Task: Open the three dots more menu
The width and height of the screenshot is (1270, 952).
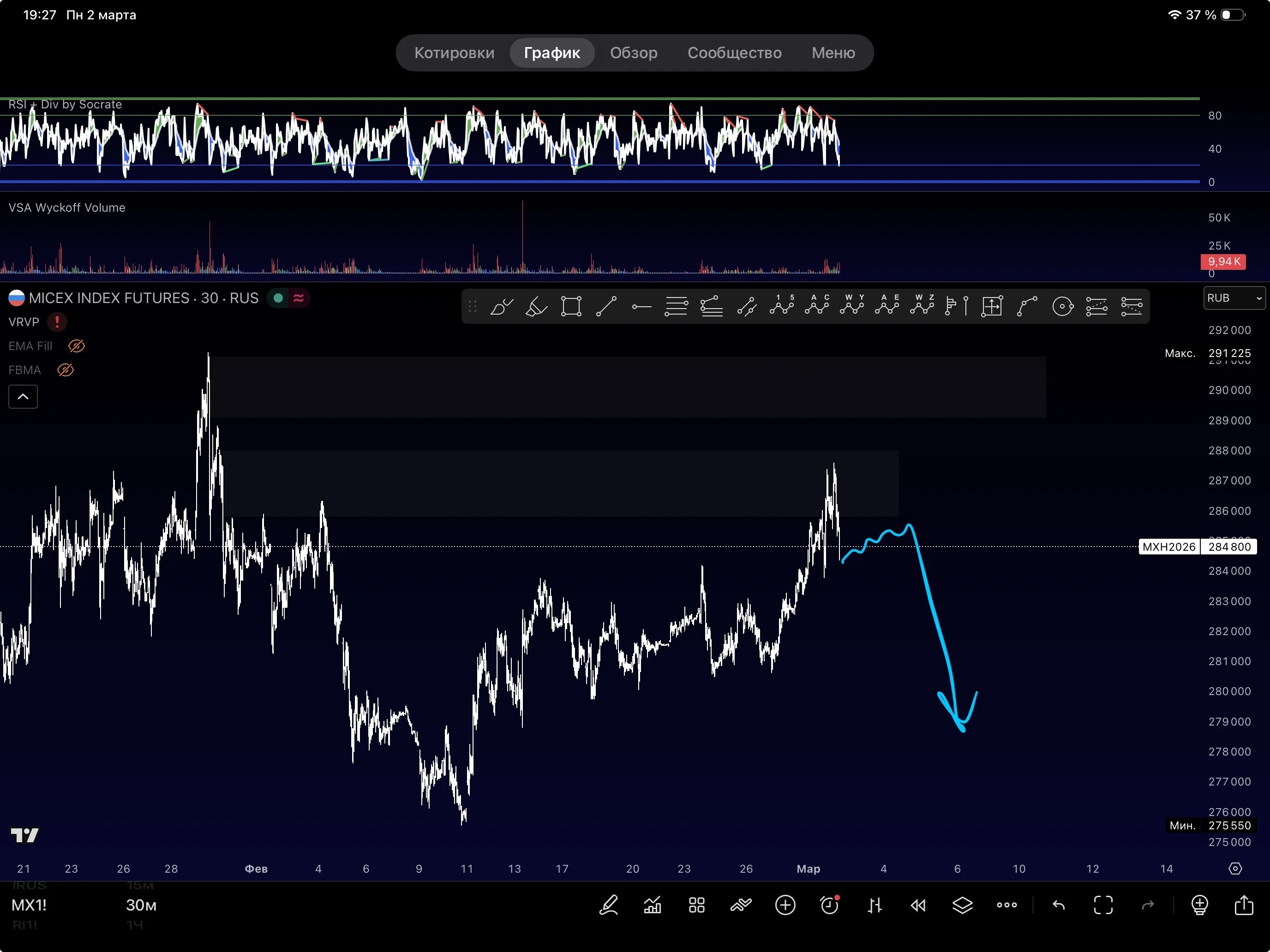Action: [1006, 905]
